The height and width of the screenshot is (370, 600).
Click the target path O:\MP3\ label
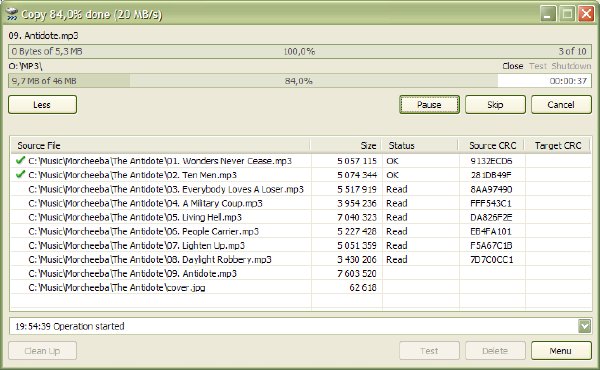[25, 66]
